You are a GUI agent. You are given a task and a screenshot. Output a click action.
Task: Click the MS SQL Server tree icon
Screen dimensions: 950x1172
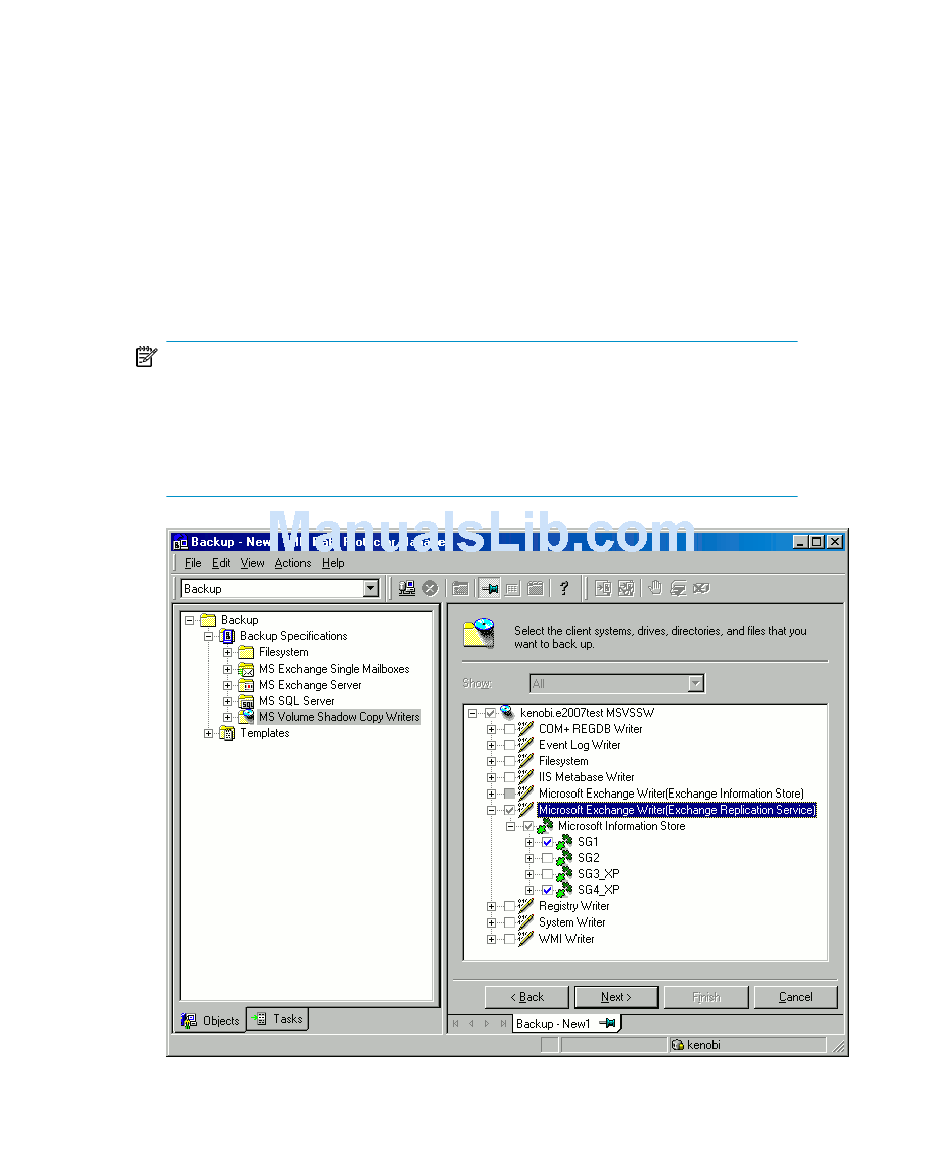[246, 701]
